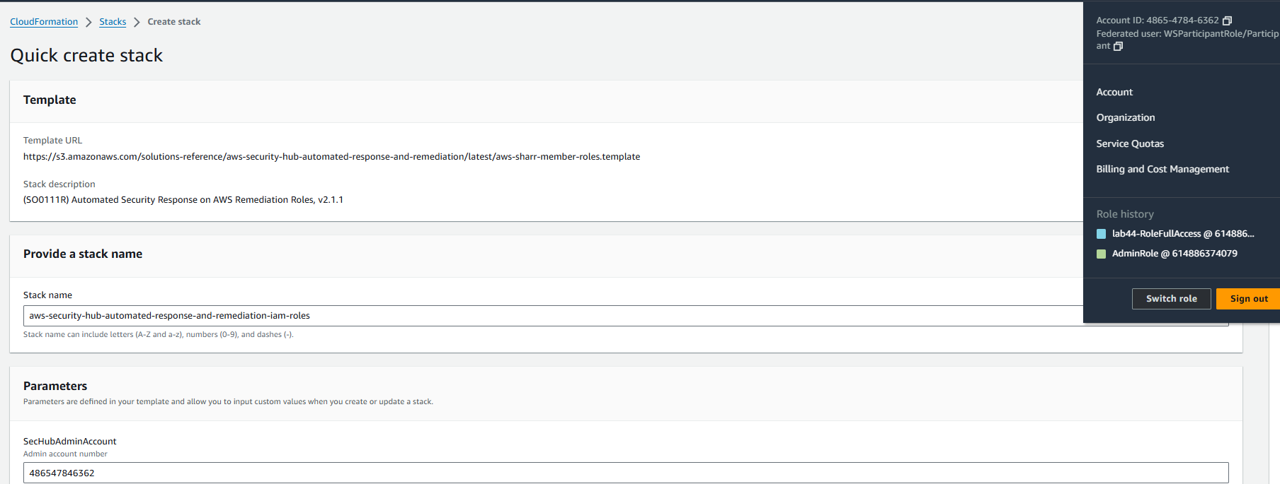Open Billing and Cost Management
Screen dimensions: 1280x484
click(1162, 169)
